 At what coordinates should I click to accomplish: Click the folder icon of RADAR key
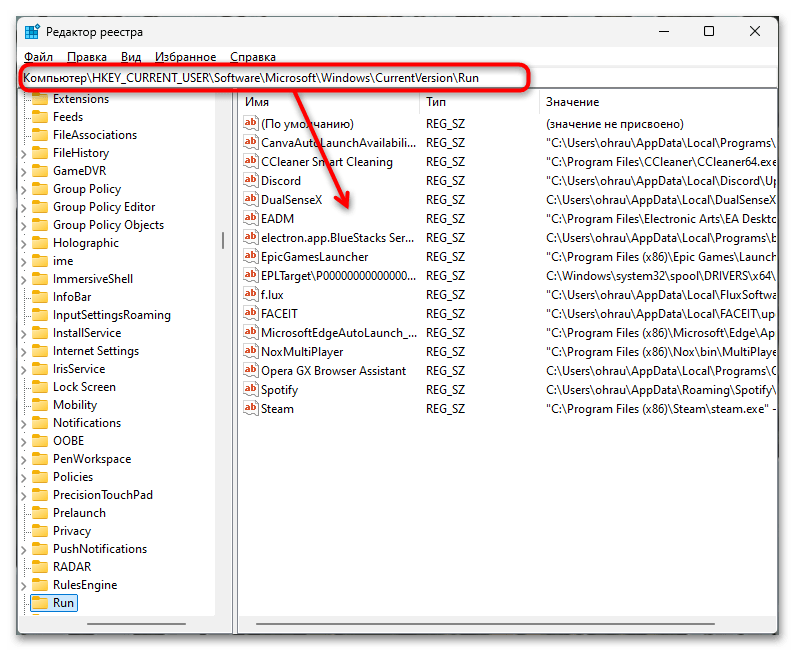(x=40, y=566)
